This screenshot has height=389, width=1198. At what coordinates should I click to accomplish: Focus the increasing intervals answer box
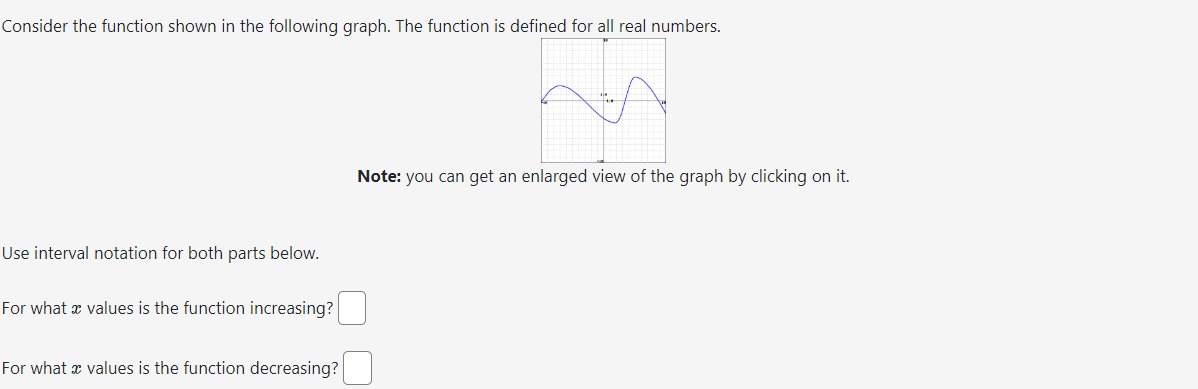(352, 308)
